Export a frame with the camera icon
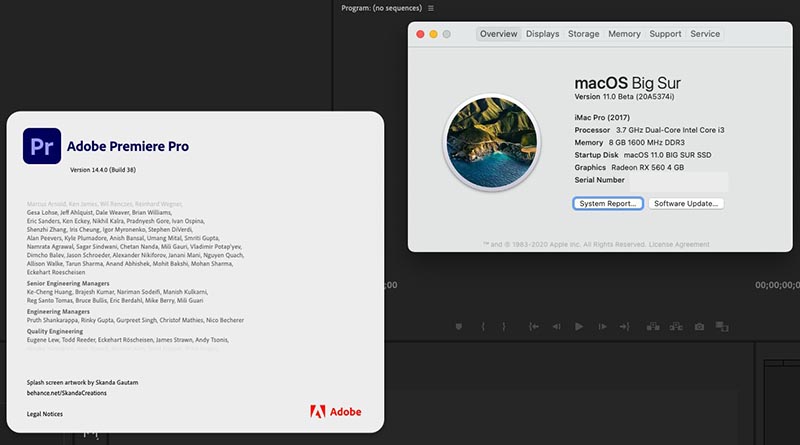Image resolution: width=800 pixels, height=445 pixels. point(699,327)
